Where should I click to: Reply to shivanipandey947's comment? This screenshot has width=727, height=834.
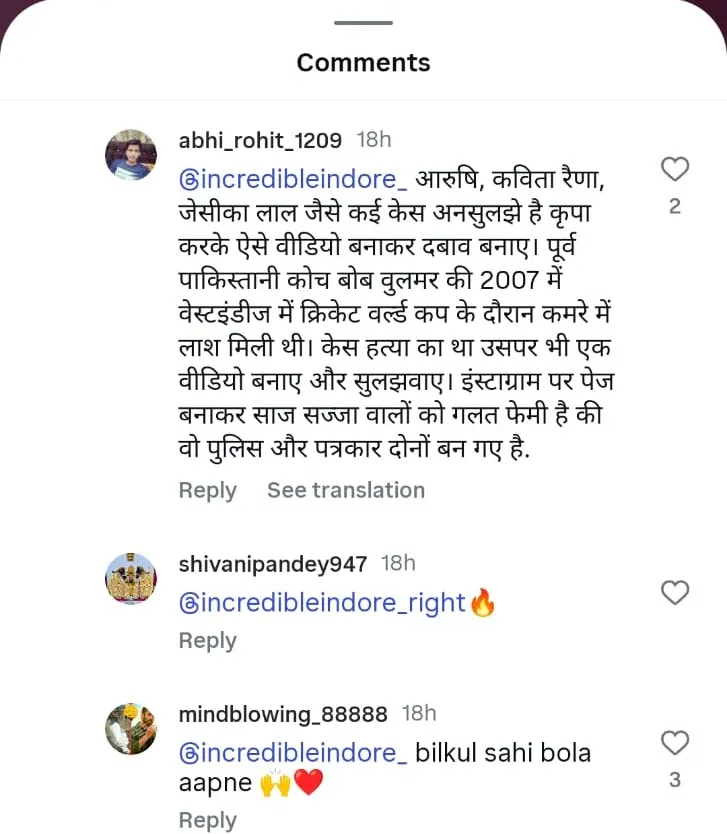(207, 641)
